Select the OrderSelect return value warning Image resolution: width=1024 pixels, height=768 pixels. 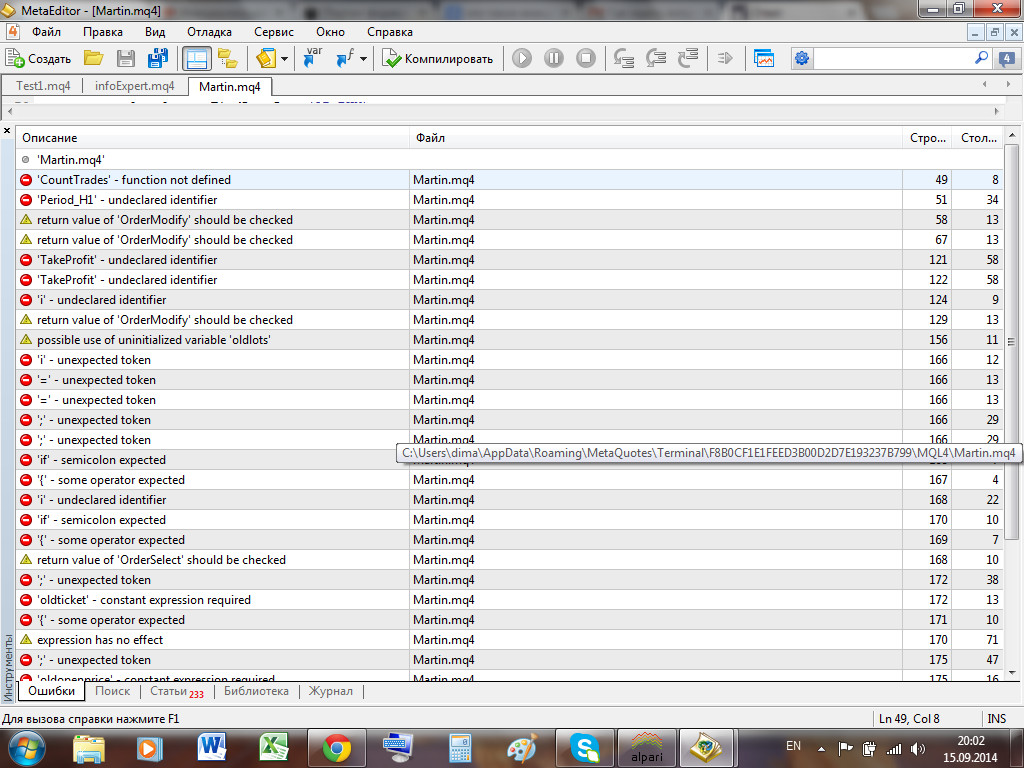click(509, 560)
